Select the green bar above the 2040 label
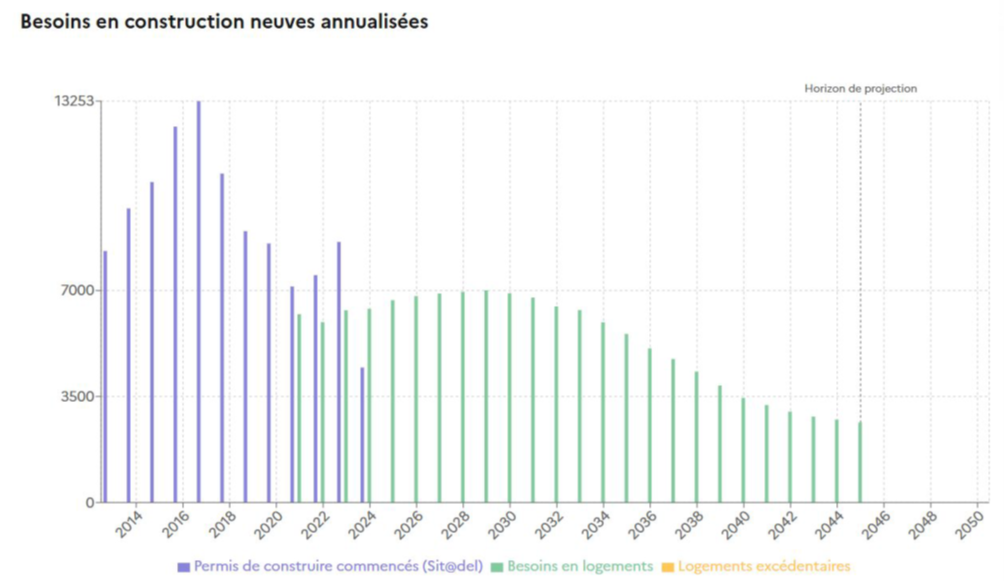The width and height of the screenshot is (1004, 581). click(743, 449)
